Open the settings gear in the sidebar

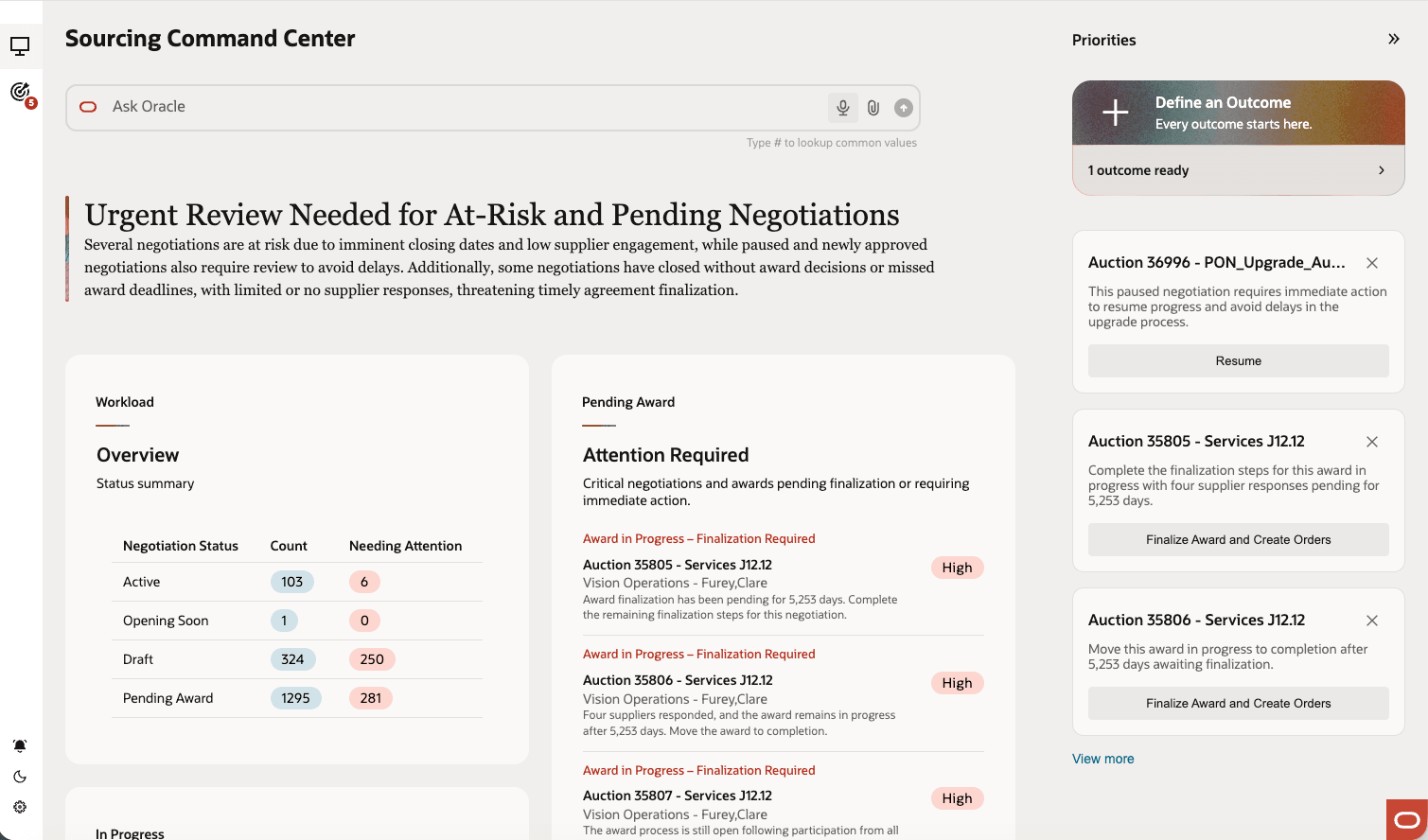(x=20, y=807)
